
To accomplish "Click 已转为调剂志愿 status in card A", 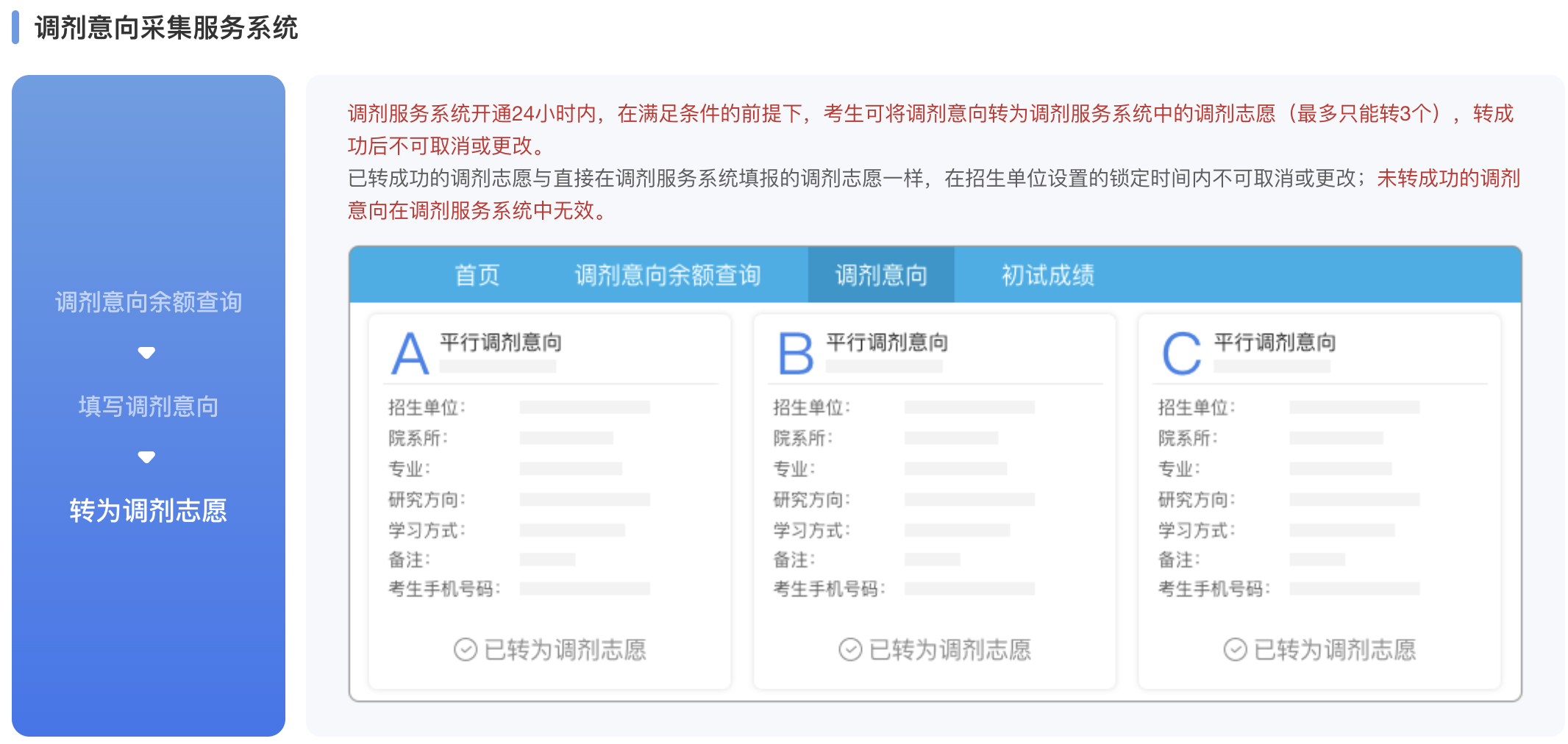I will point(565,650).
